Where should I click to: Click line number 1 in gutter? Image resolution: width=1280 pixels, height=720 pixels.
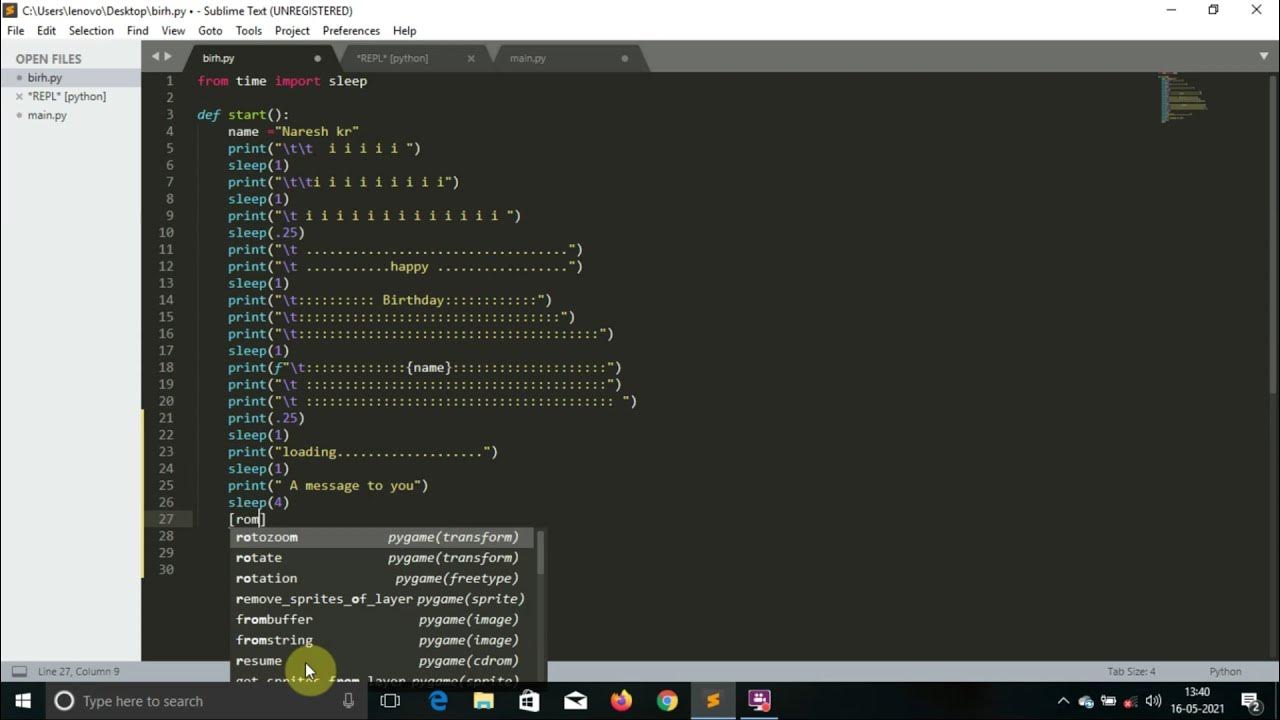170,81
